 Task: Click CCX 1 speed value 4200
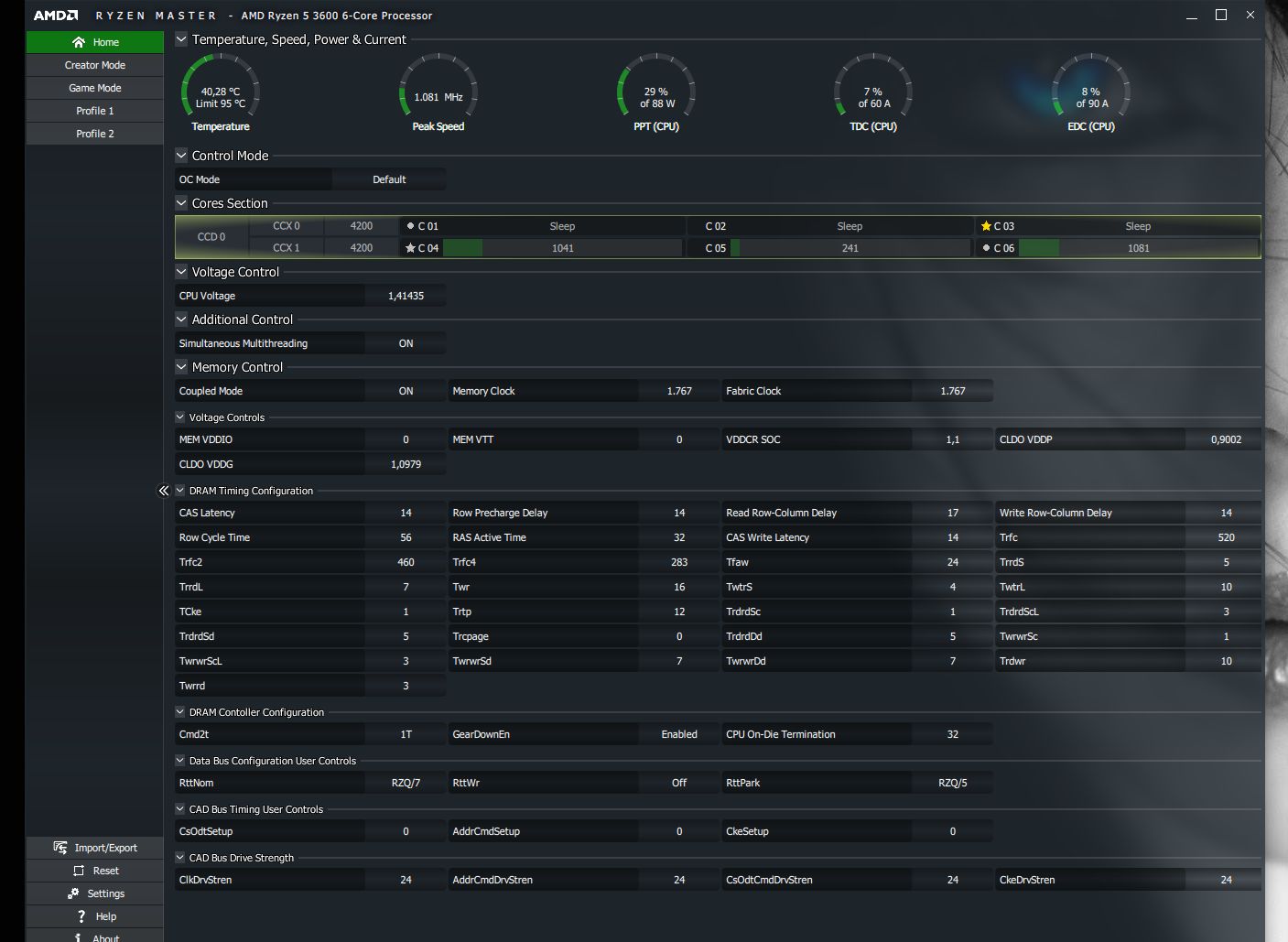click(x=362, y=248)
